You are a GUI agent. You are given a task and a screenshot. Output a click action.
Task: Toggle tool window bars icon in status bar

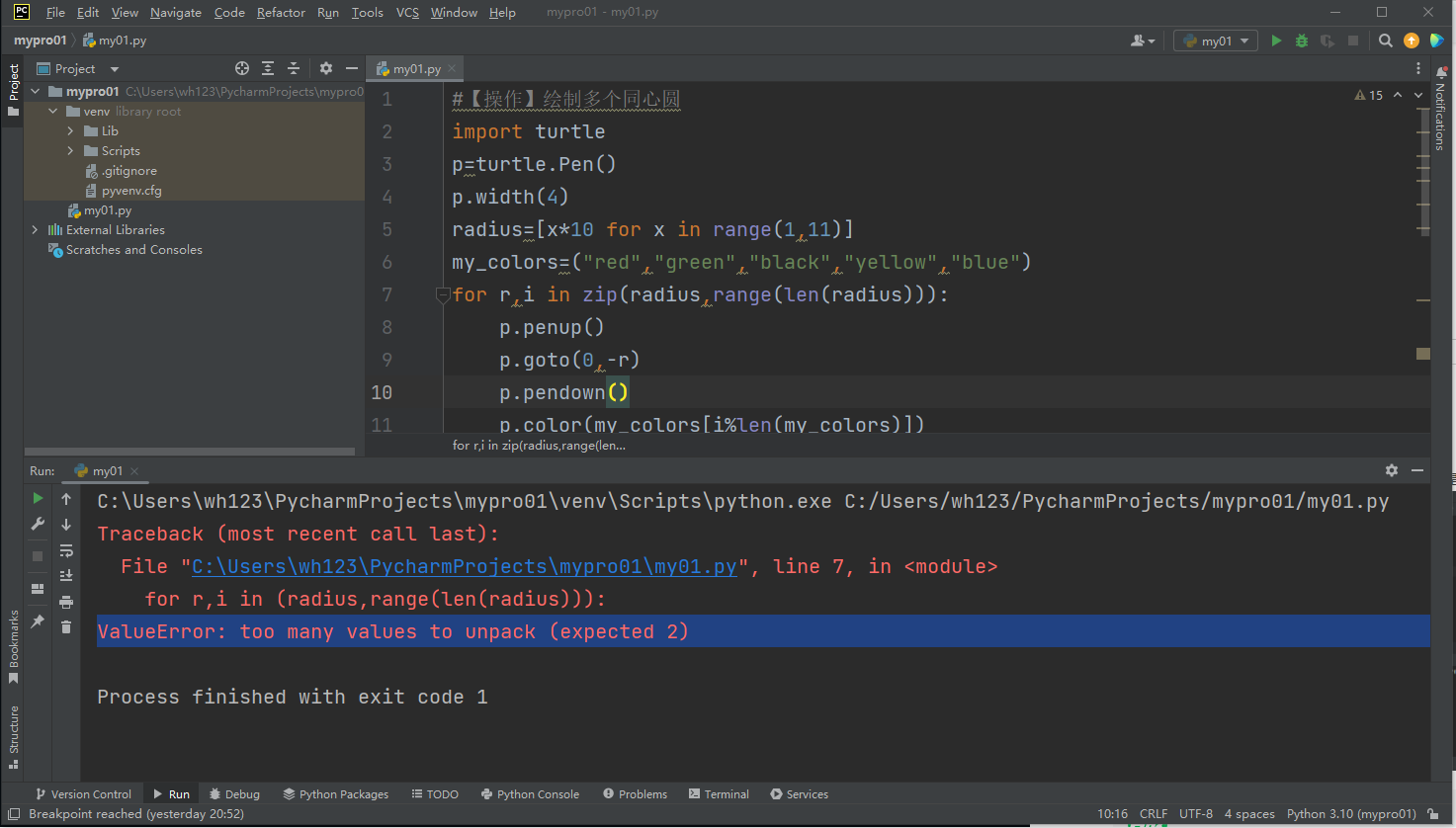tap(14, 814)
